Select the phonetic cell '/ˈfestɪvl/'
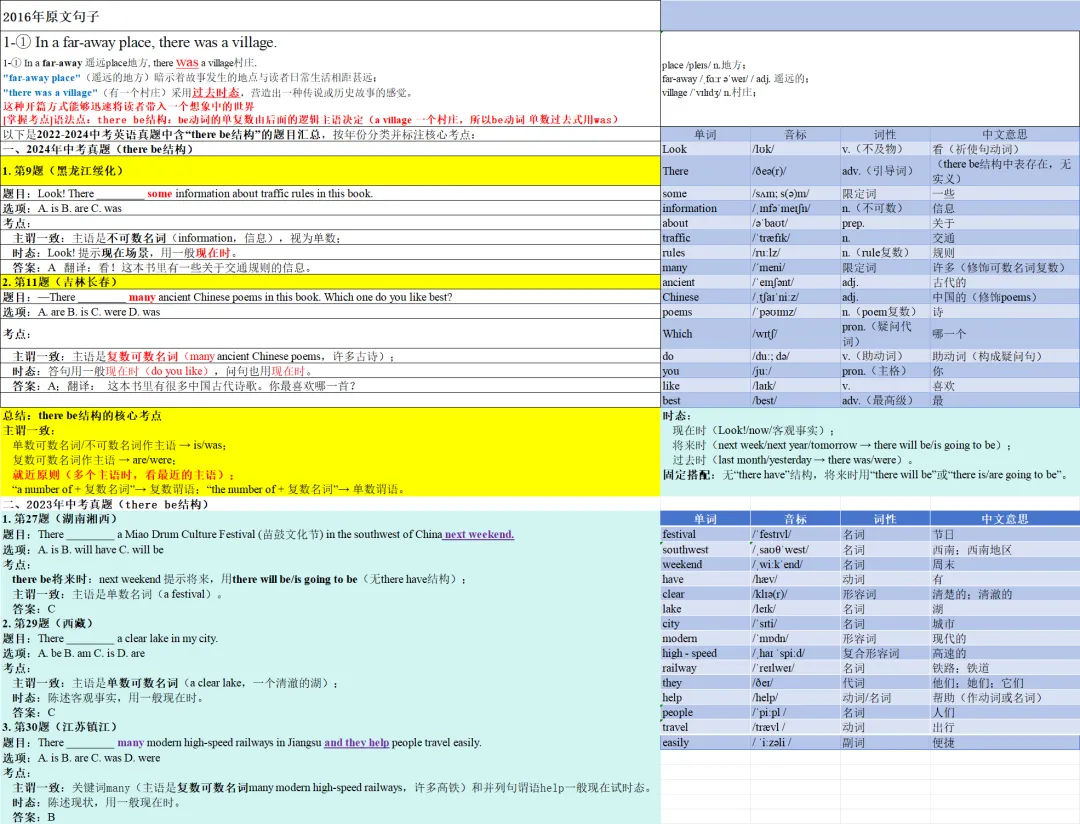1080x824 pixels. click(x=796, y=534)
